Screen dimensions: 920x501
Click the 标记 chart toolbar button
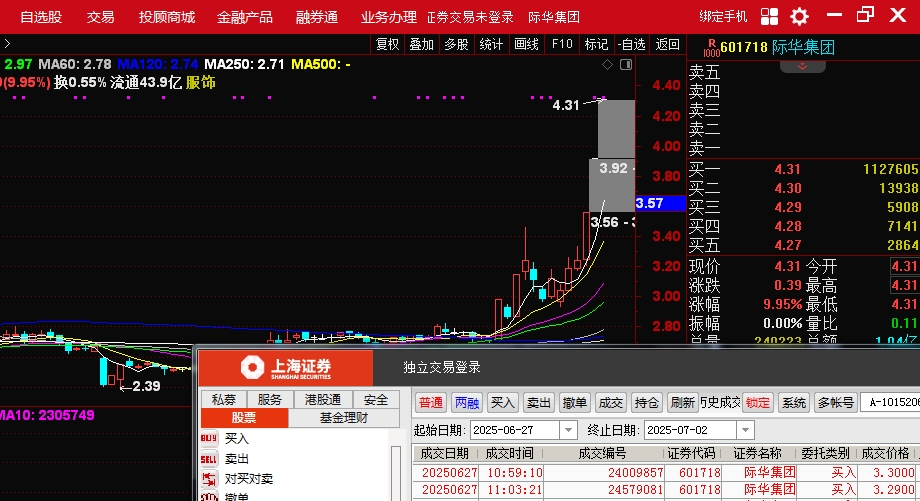point(596,44)
